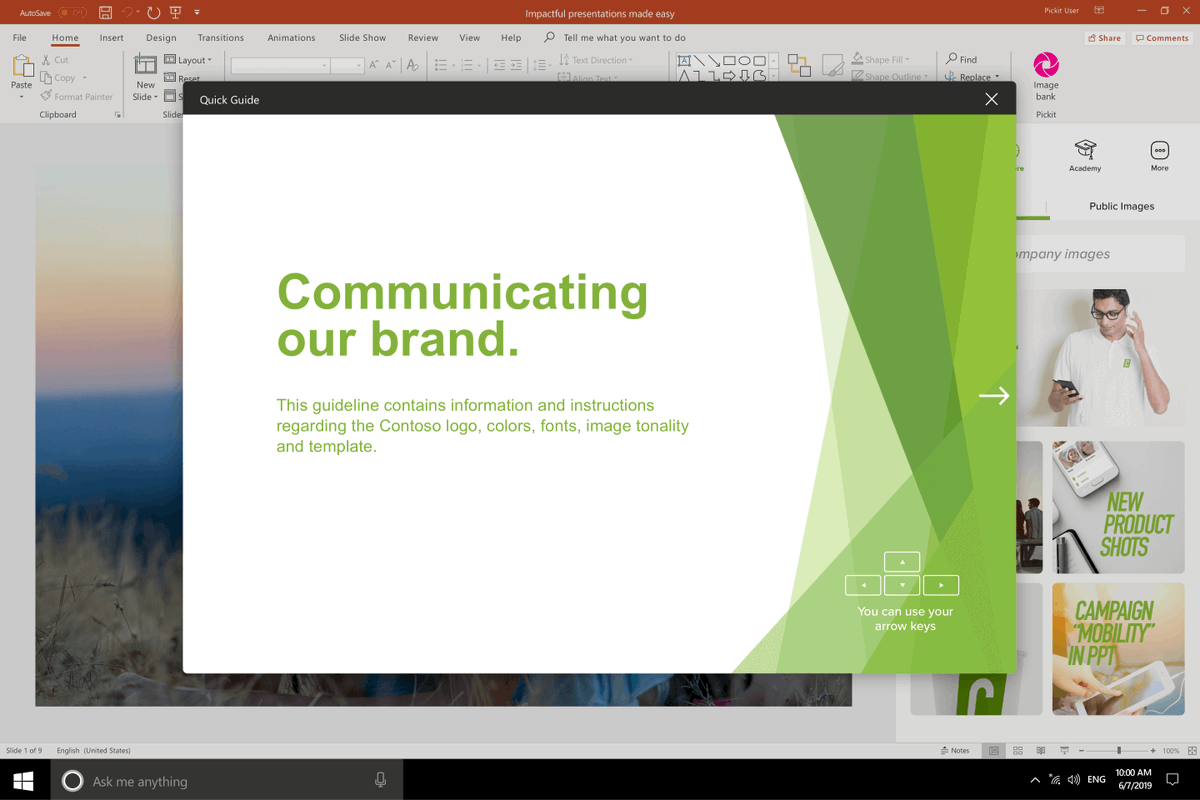This screenshot has width=1200, height=800.
Task: Open the Pickit Image bank
Action: [1046, 77]
